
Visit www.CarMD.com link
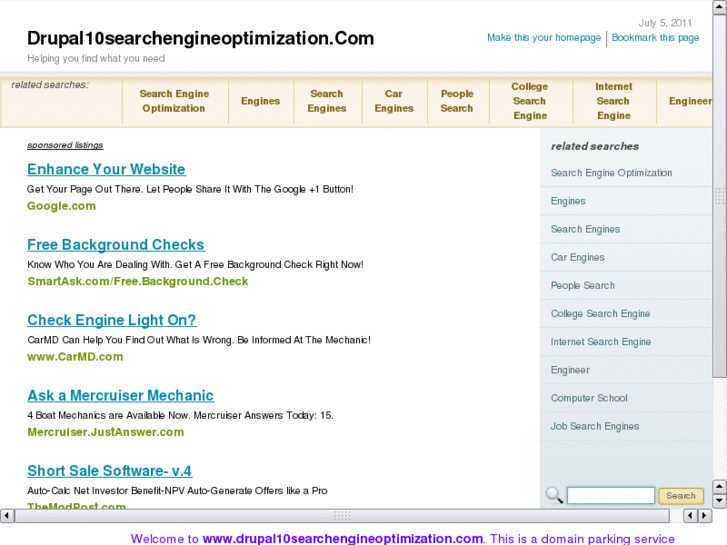click(x=75, y=357)
